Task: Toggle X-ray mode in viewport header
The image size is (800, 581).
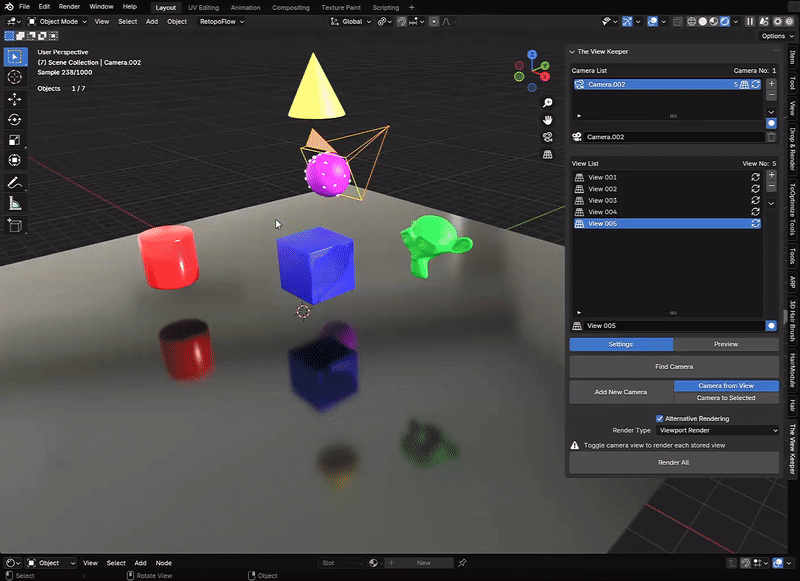Action: [678, 21]
